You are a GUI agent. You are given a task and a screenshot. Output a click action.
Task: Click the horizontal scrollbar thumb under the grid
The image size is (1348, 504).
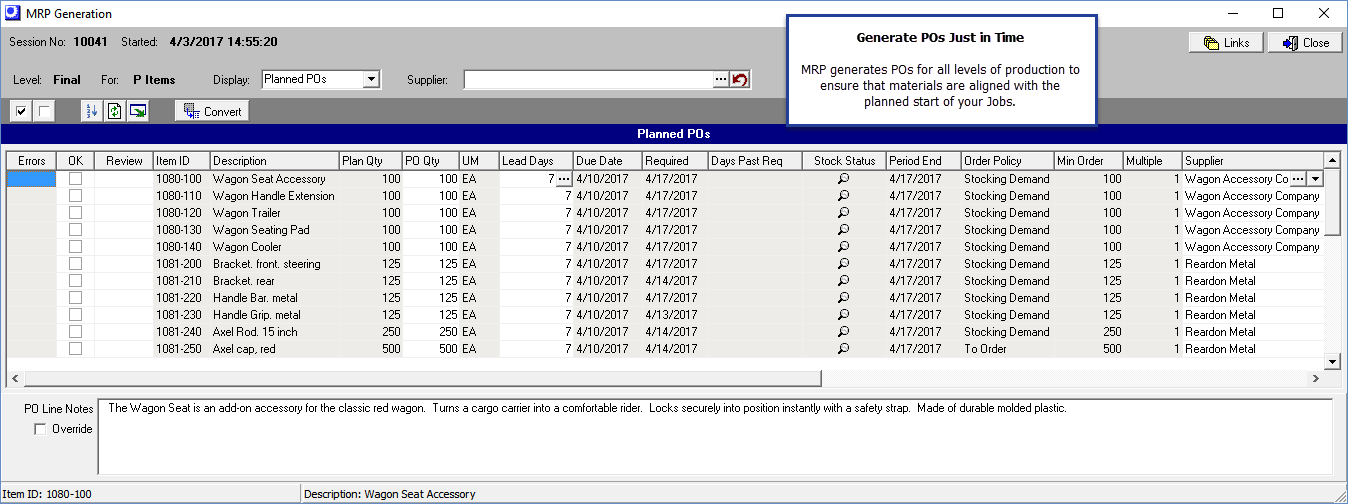(422, 379)
